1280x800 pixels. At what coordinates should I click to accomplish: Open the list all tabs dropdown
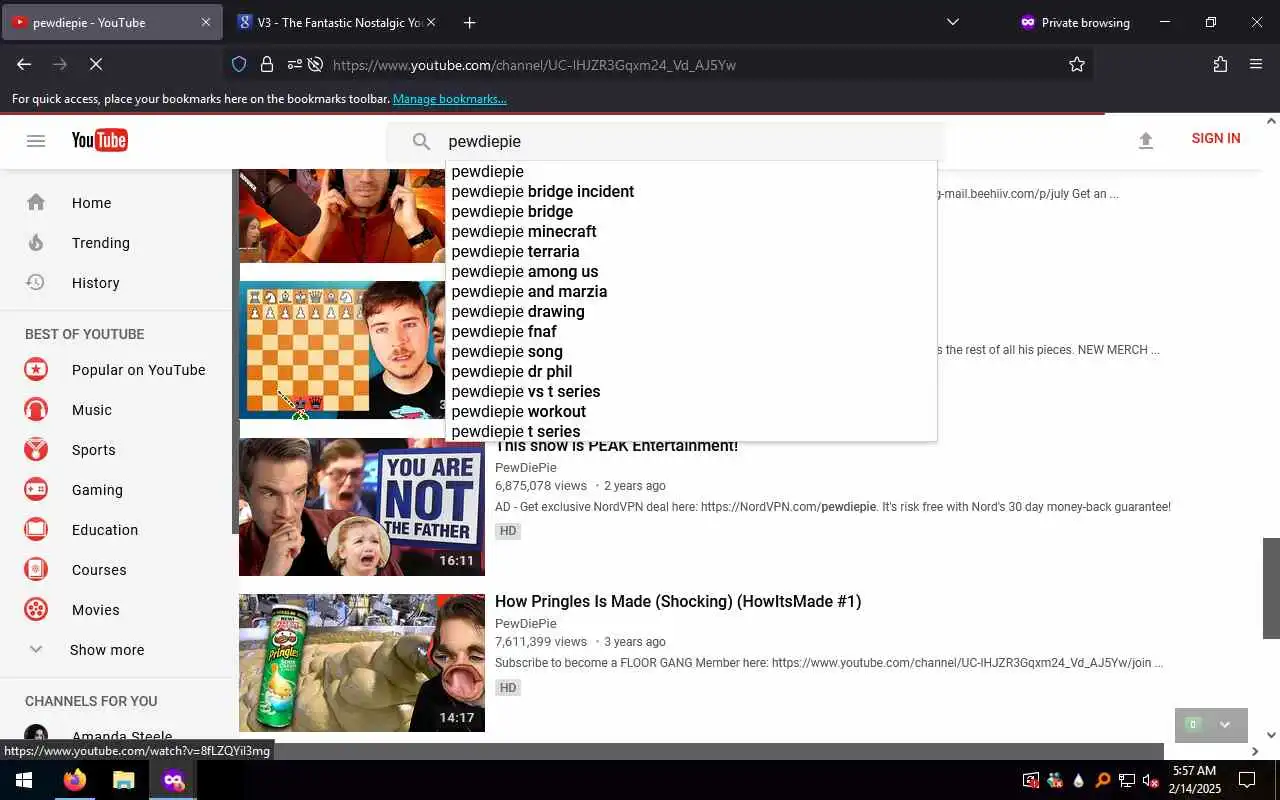[952, 22]
